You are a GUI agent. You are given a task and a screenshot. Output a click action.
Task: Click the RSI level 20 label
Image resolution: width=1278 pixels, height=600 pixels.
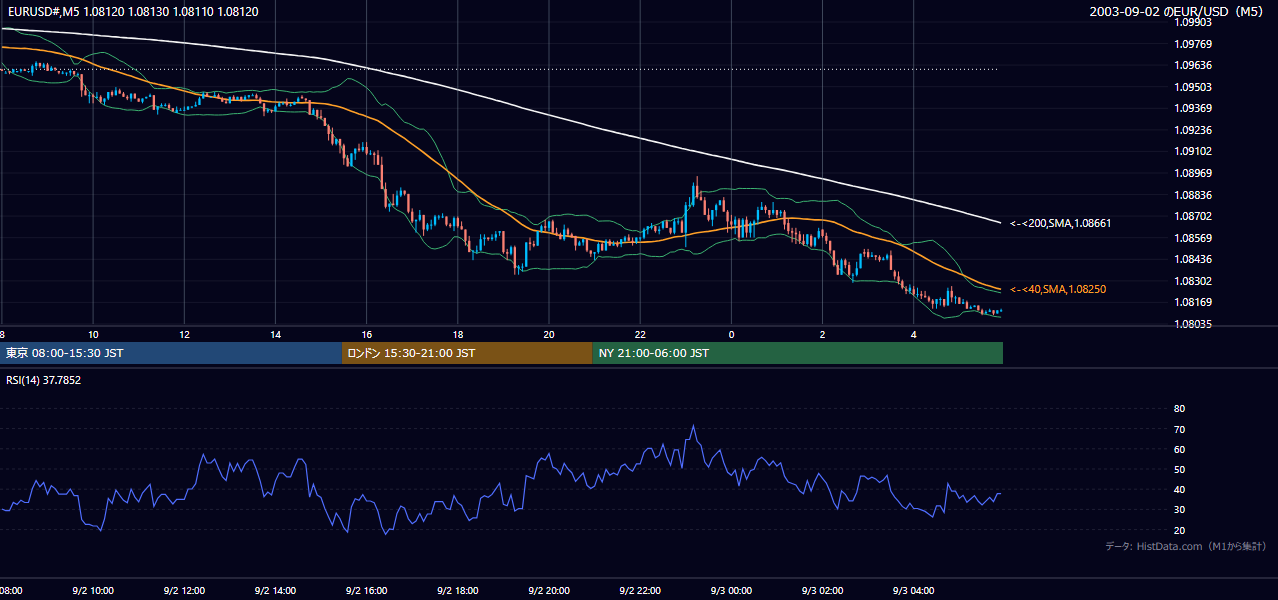point(1179,530)
